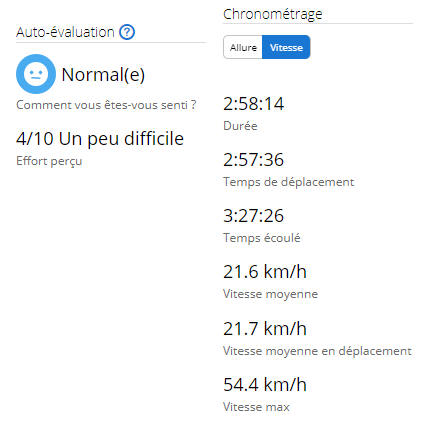Click the 54.4 km/h max speed value
Screen dimensions: 421x431
click(265, 385)
